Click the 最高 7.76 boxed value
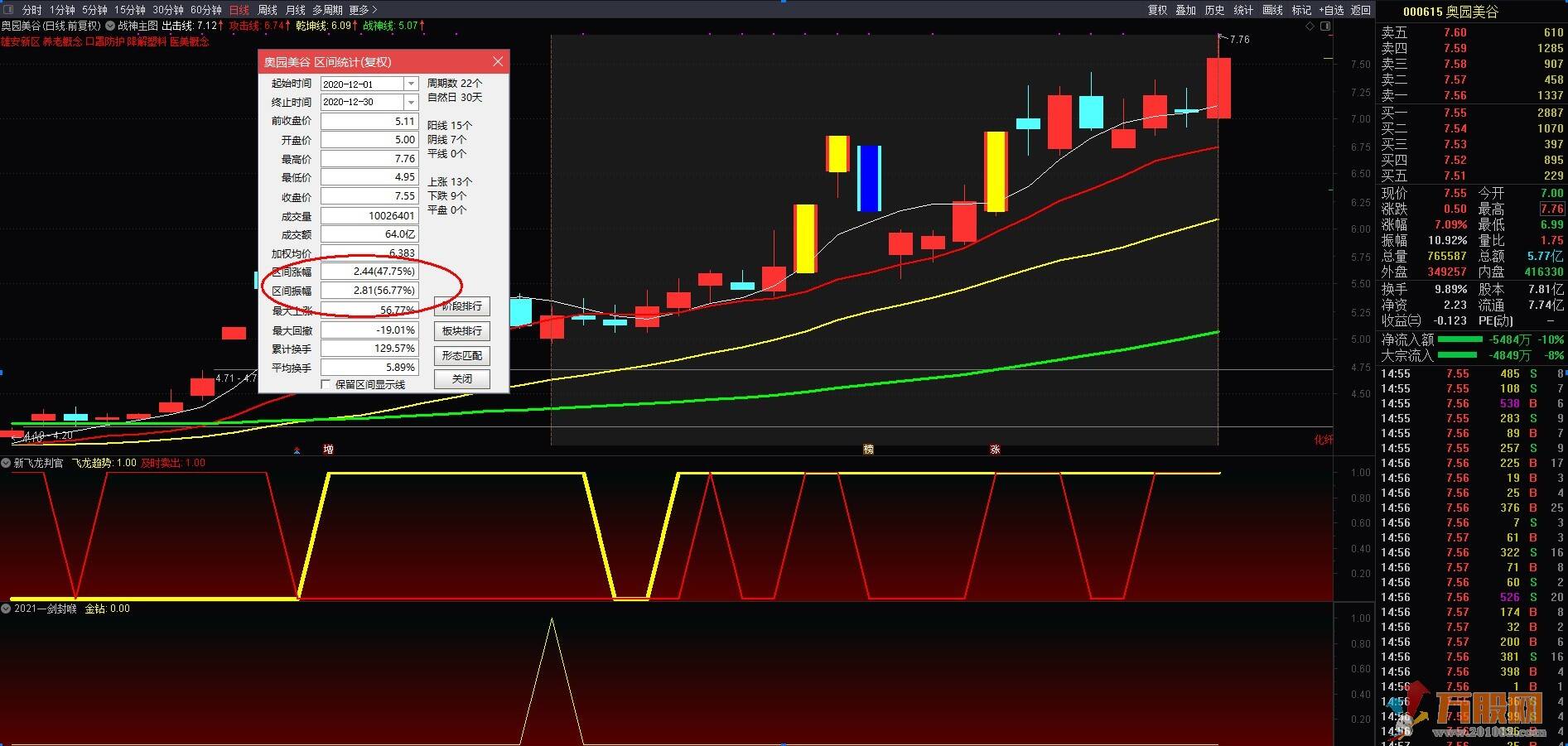Viewport: 1568px width, 746px height. click(1551, 209)
